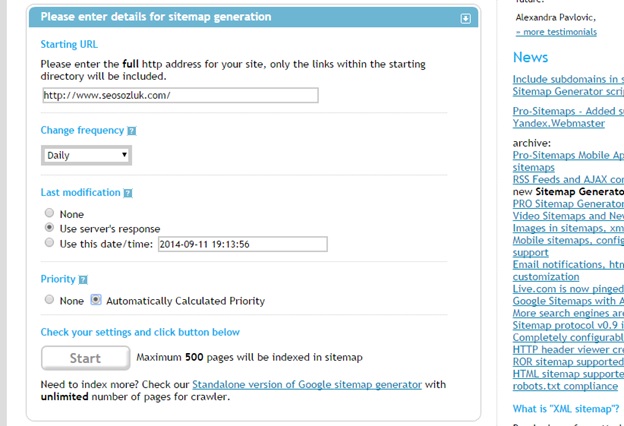
Task: Open Standalone version of Google sitemap generator link
Action: (x=306, y=384)
